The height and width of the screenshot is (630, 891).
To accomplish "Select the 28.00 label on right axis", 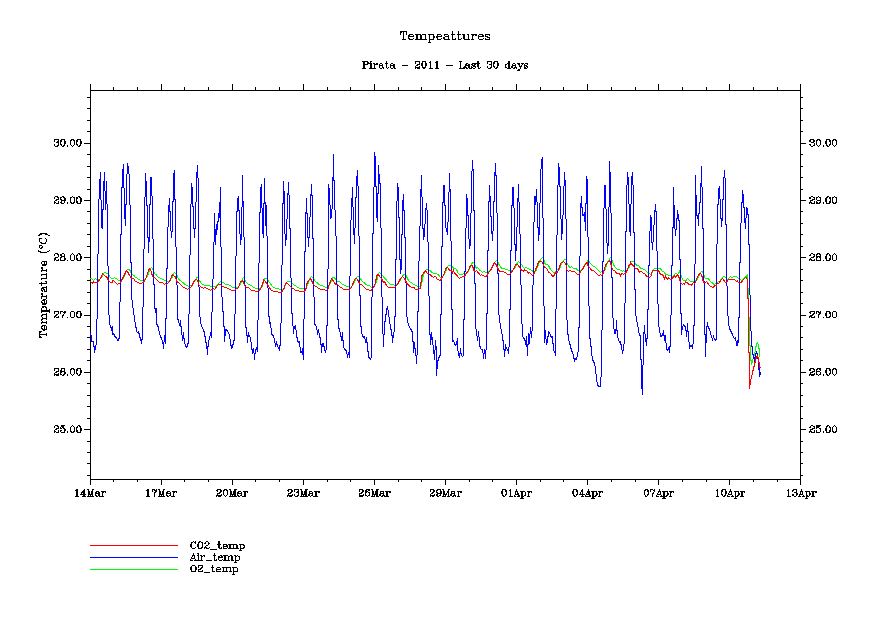I will 823,258.
